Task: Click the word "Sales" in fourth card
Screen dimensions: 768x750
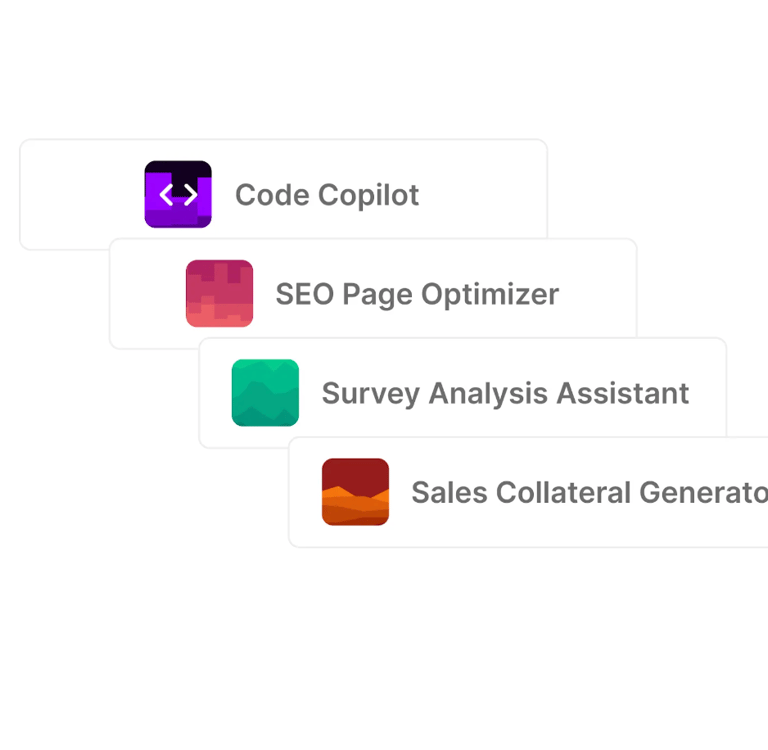Action: pyautogui.click(x=447, y=493)
